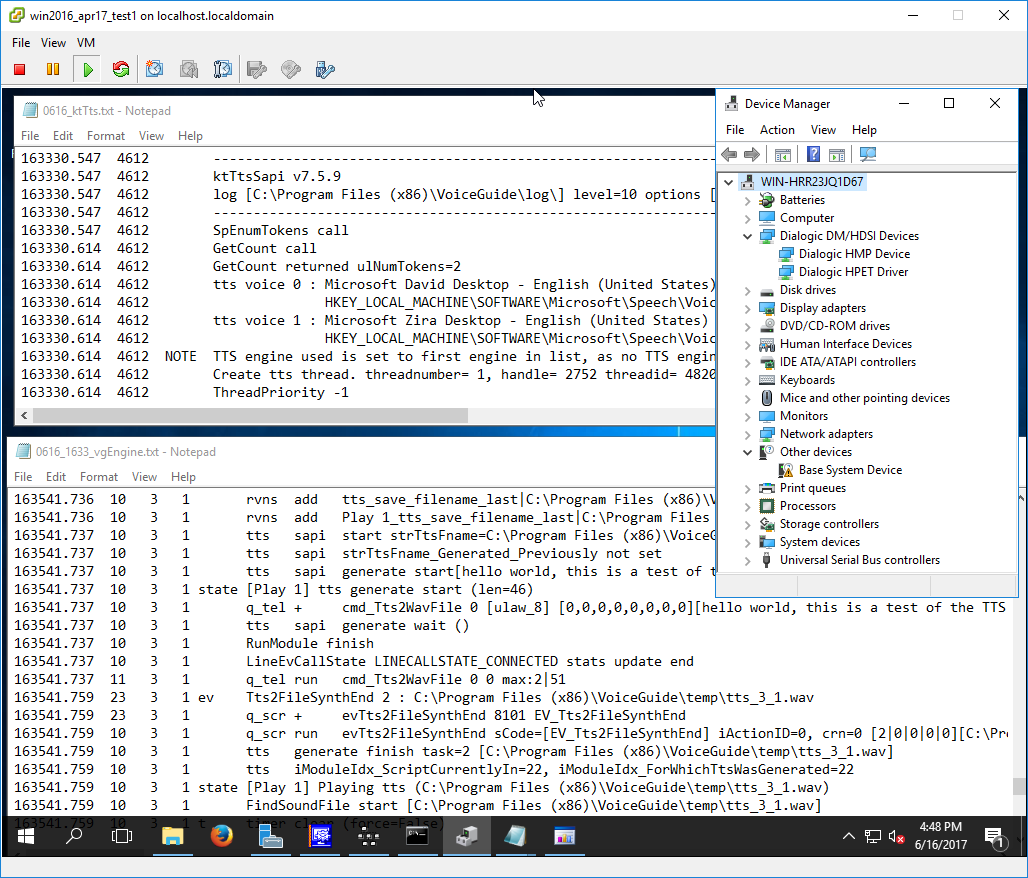Open the Action menu in Device Manager
Viewport: 1028px width, 878px height.
[x=777, y=130]
